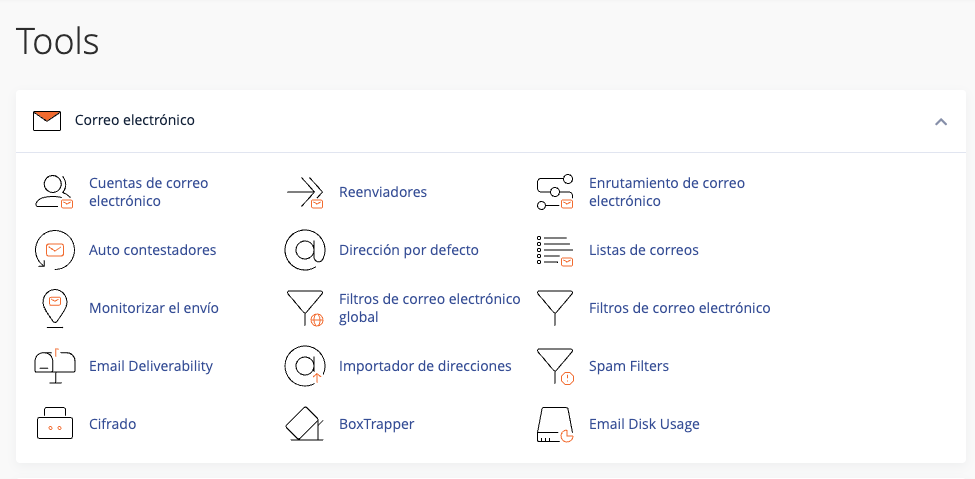
Task: Click the envelope icon in section header
Action: coord(47,121)
